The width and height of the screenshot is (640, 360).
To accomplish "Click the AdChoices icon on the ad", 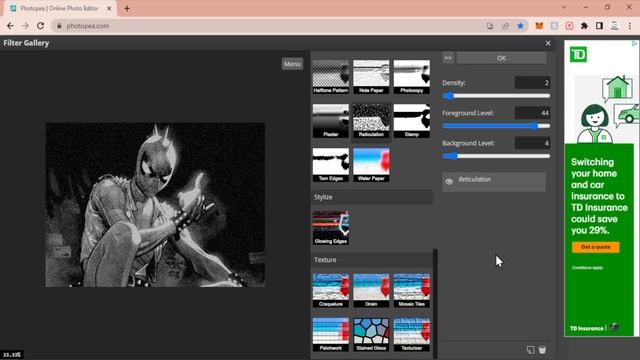I will coord(635,43).
